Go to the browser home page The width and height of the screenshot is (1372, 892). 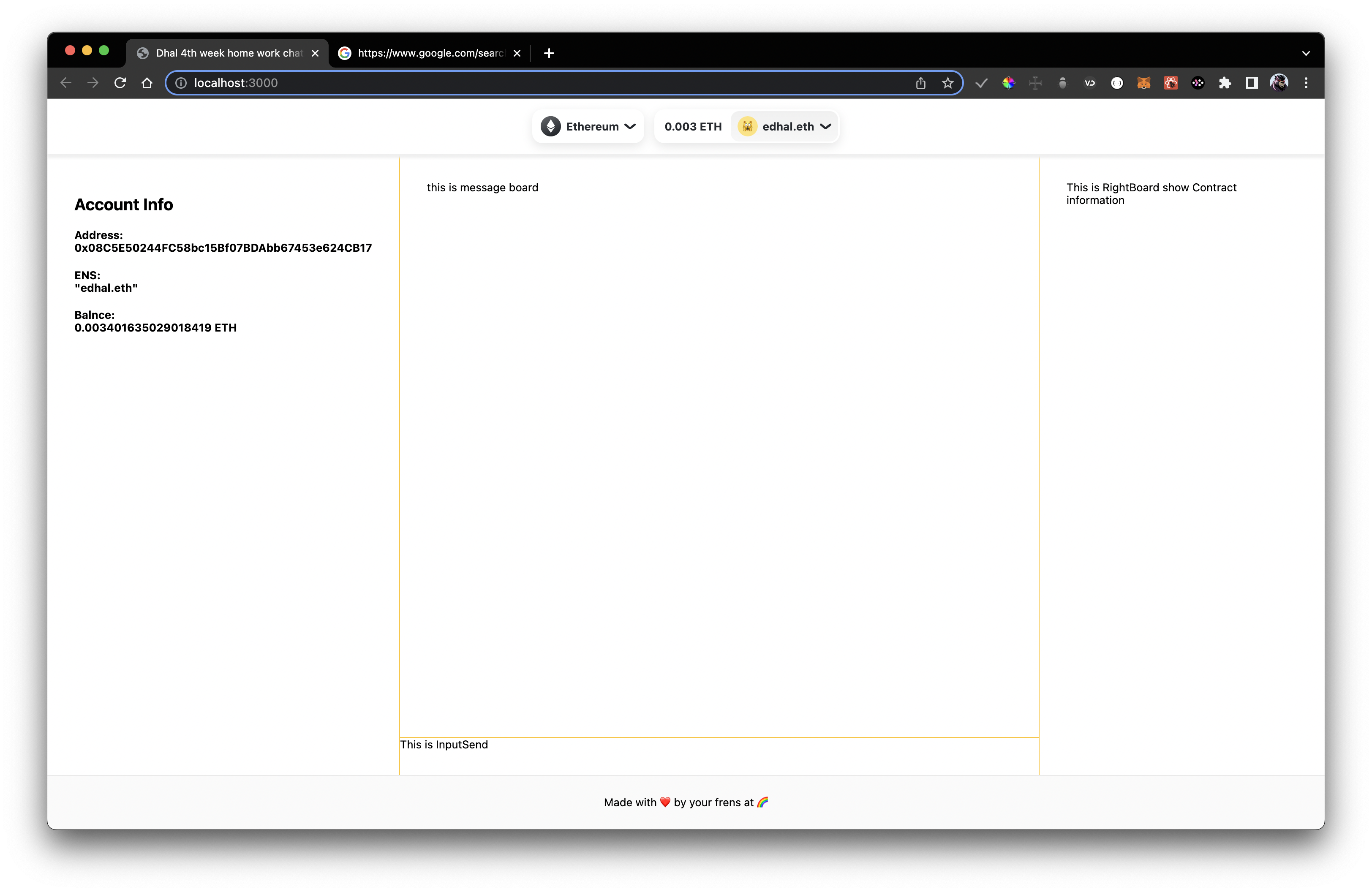(147, 83)
